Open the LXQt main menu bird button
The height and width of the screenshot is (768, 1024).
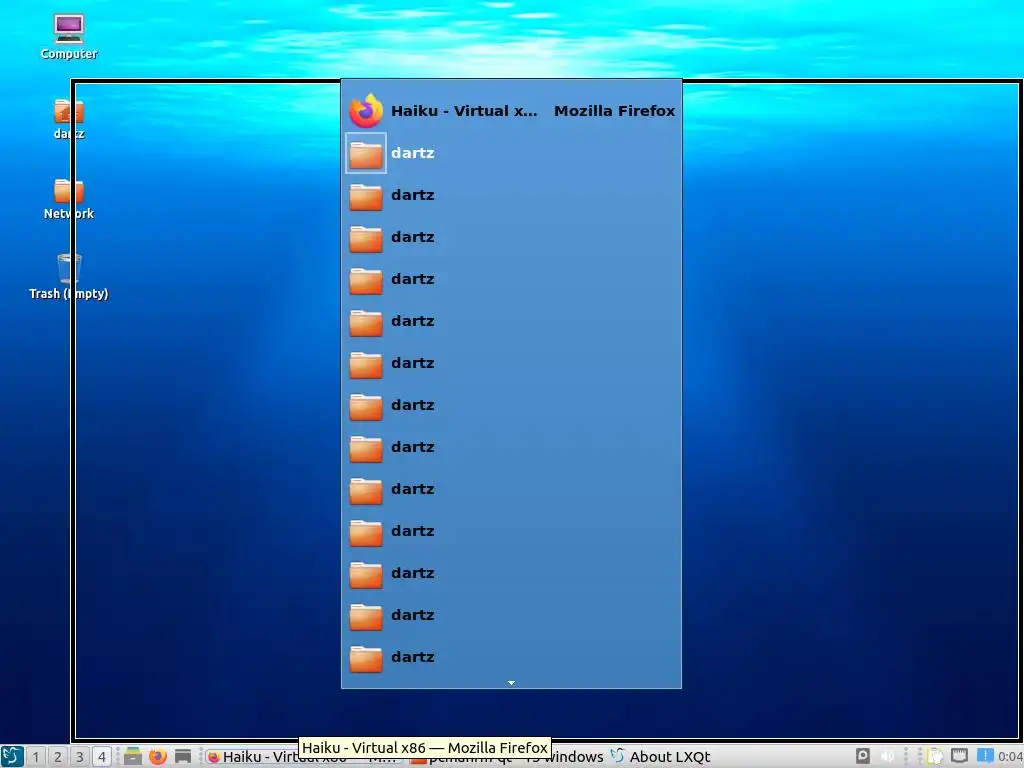12,756
